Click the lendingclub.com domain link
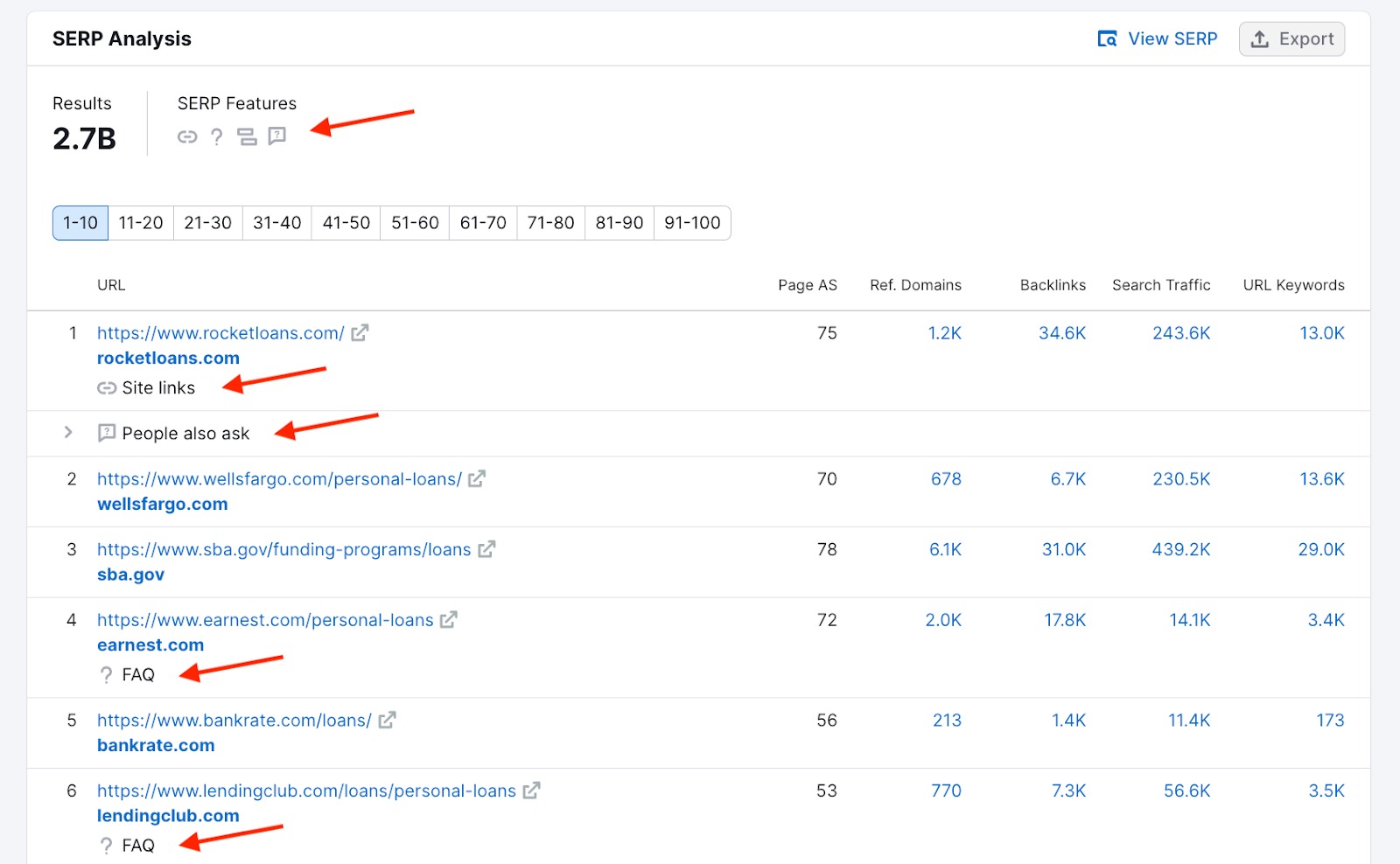 click(168, 816)
